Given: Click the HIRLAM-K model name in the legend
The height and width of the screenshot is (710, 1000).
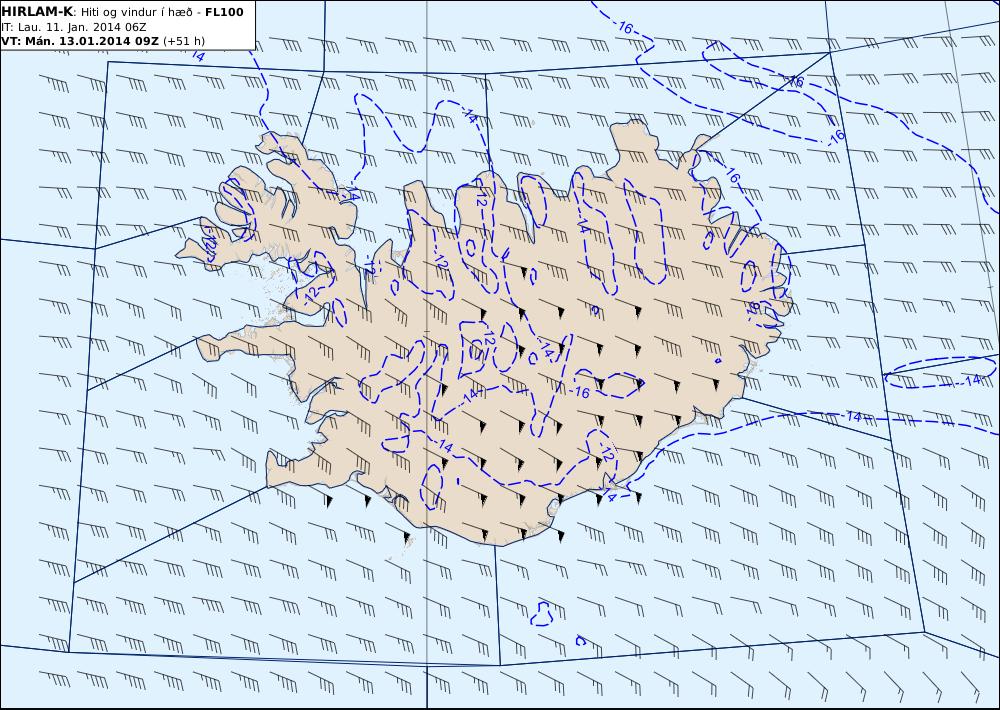Looking at the screenshot, I should pos(37,12).
